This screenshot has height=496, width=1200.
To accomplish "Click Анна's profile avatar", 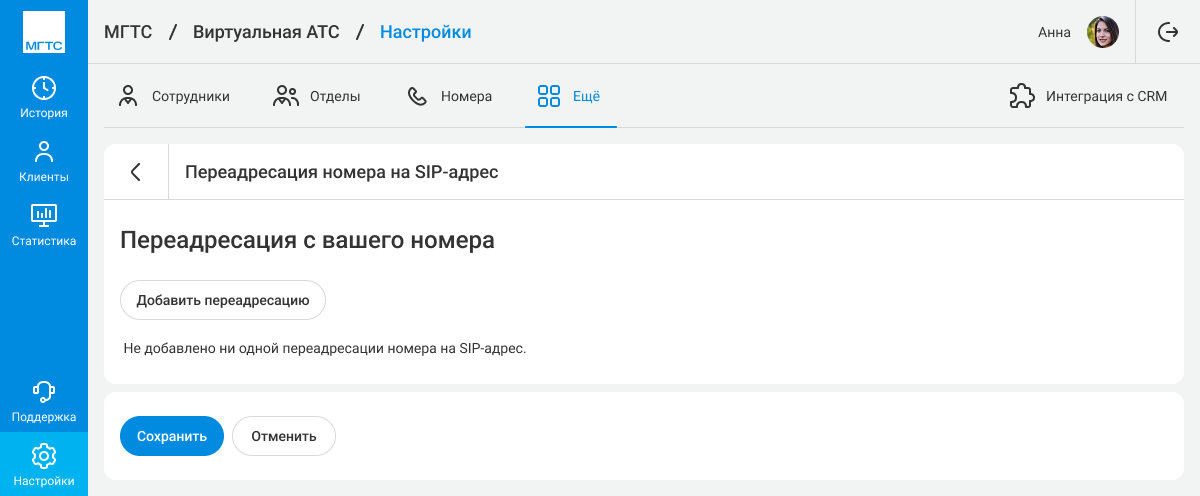I will point(1102,33).
